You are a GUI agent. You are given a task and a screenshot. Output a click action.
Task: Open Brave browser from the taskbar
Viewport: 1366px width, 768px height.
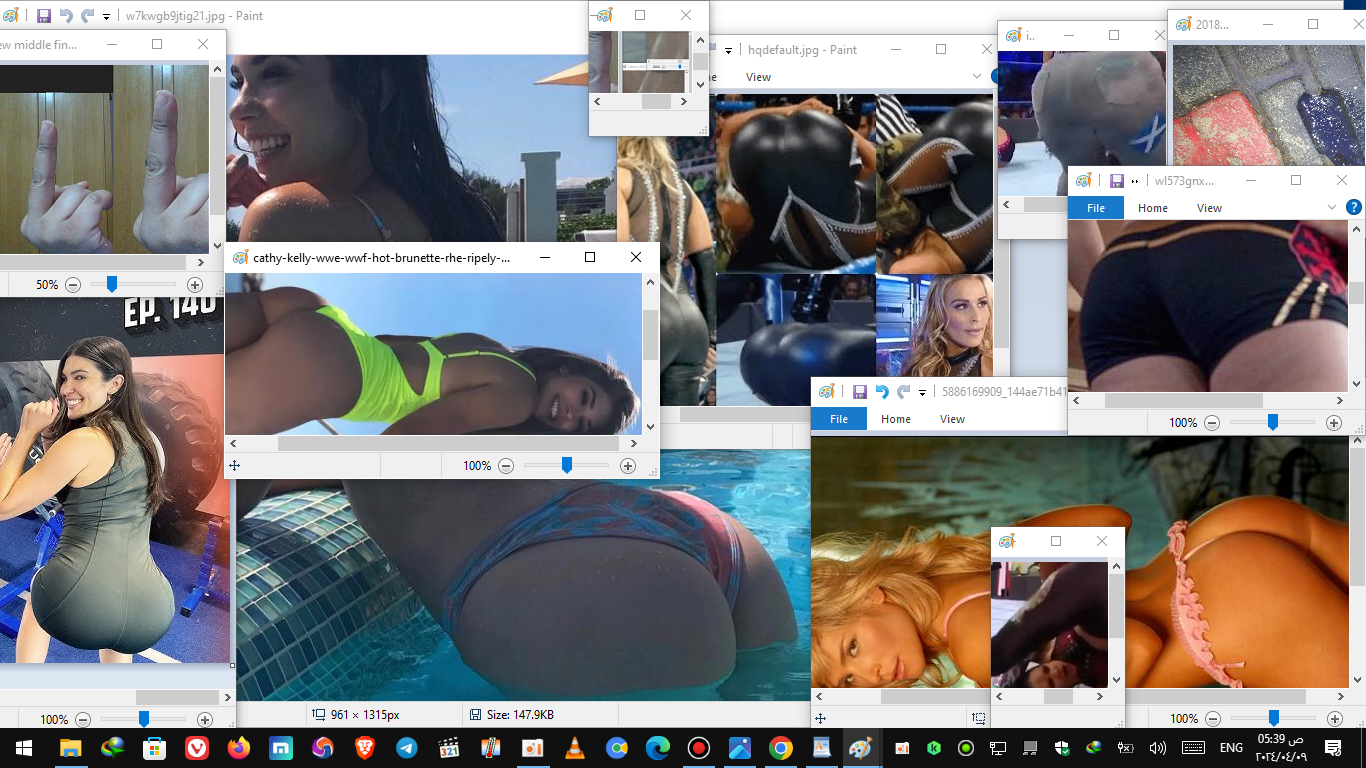click(x=365, y=747)
